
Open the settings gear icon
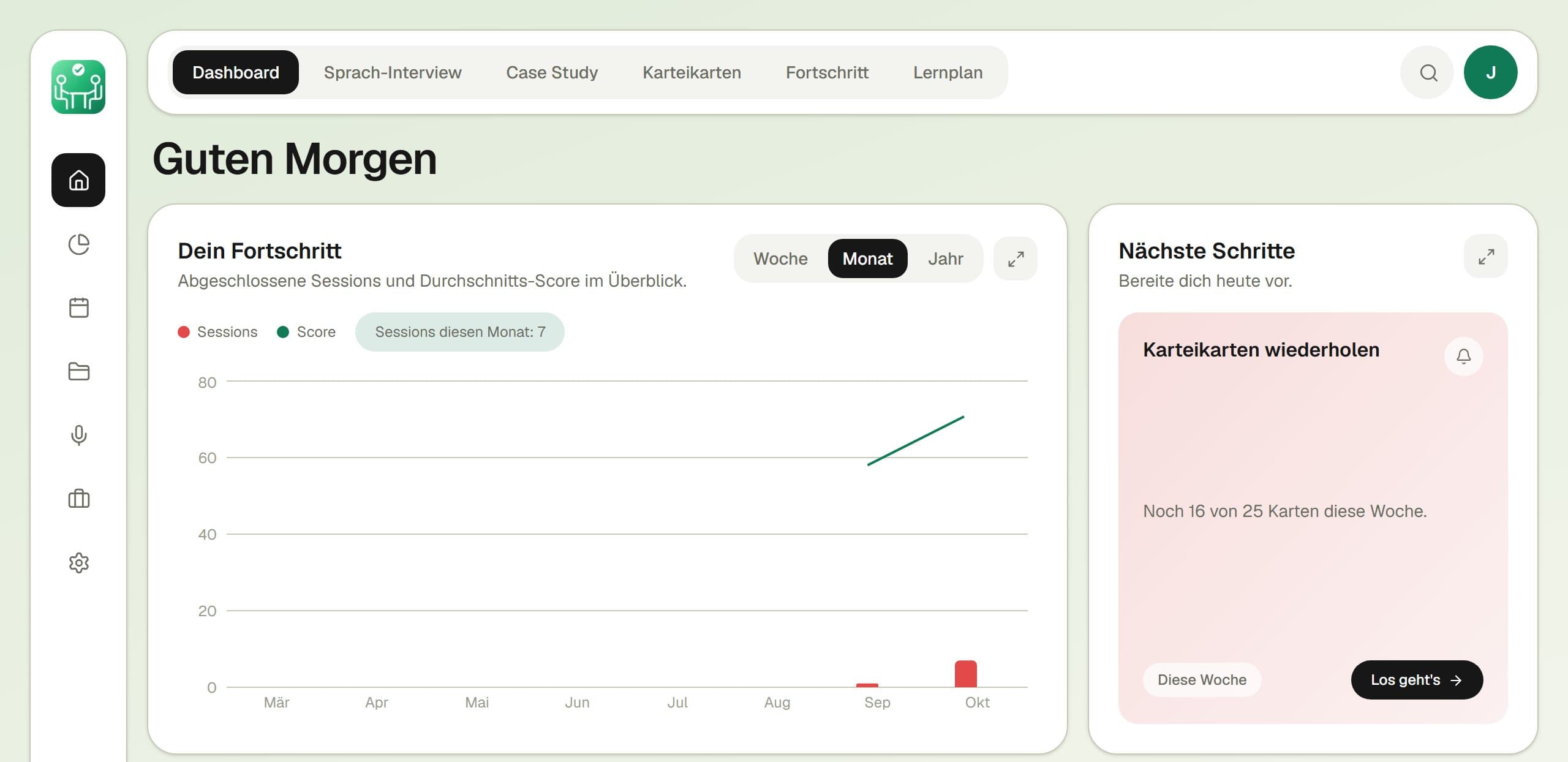[x=78, y=562]
